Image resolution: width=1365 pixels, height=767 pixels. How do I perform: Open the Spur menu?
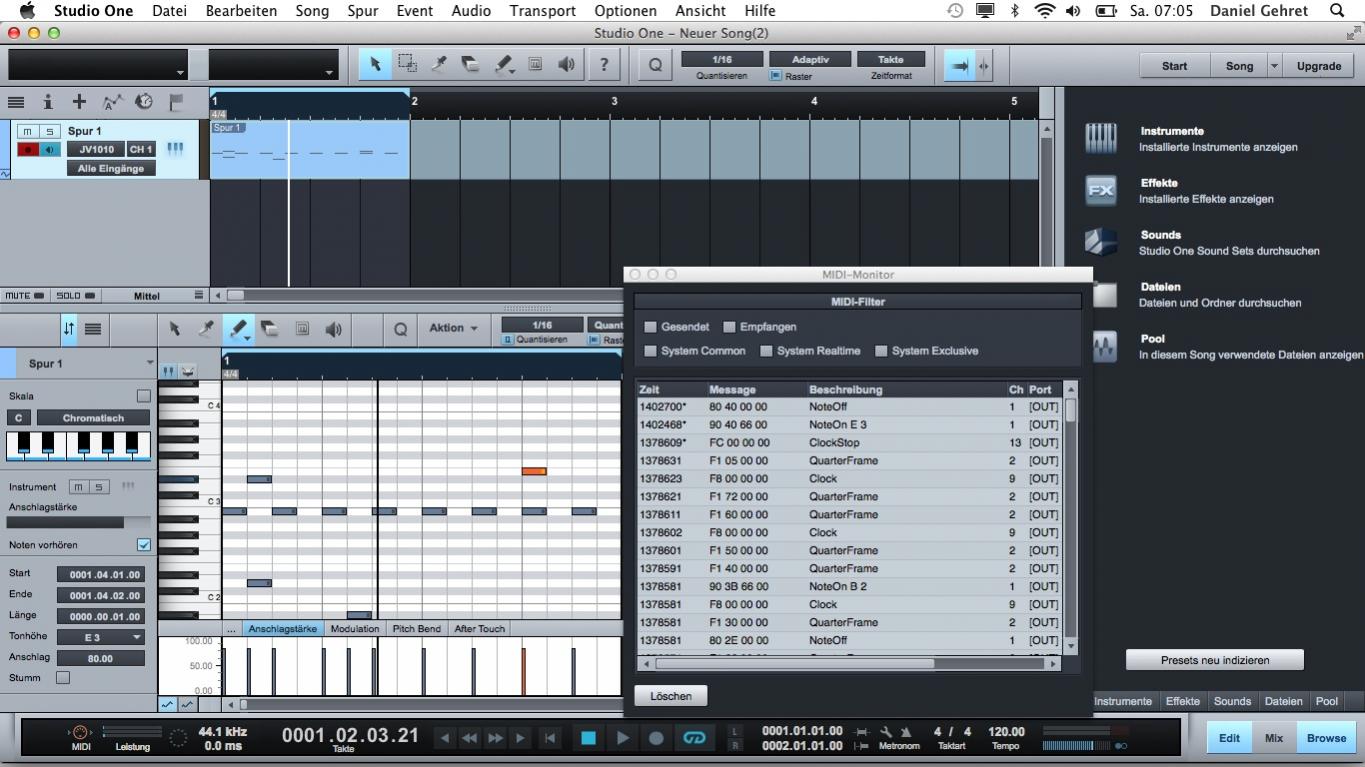pyautogui.click(x=363, y=11)
